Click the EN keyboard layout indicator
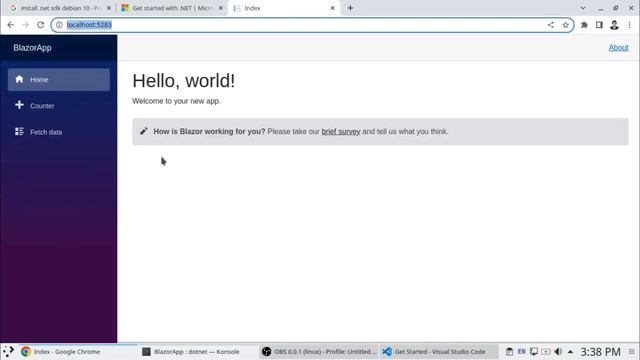This screenshot has width=640, height=360. coord(522,351)
